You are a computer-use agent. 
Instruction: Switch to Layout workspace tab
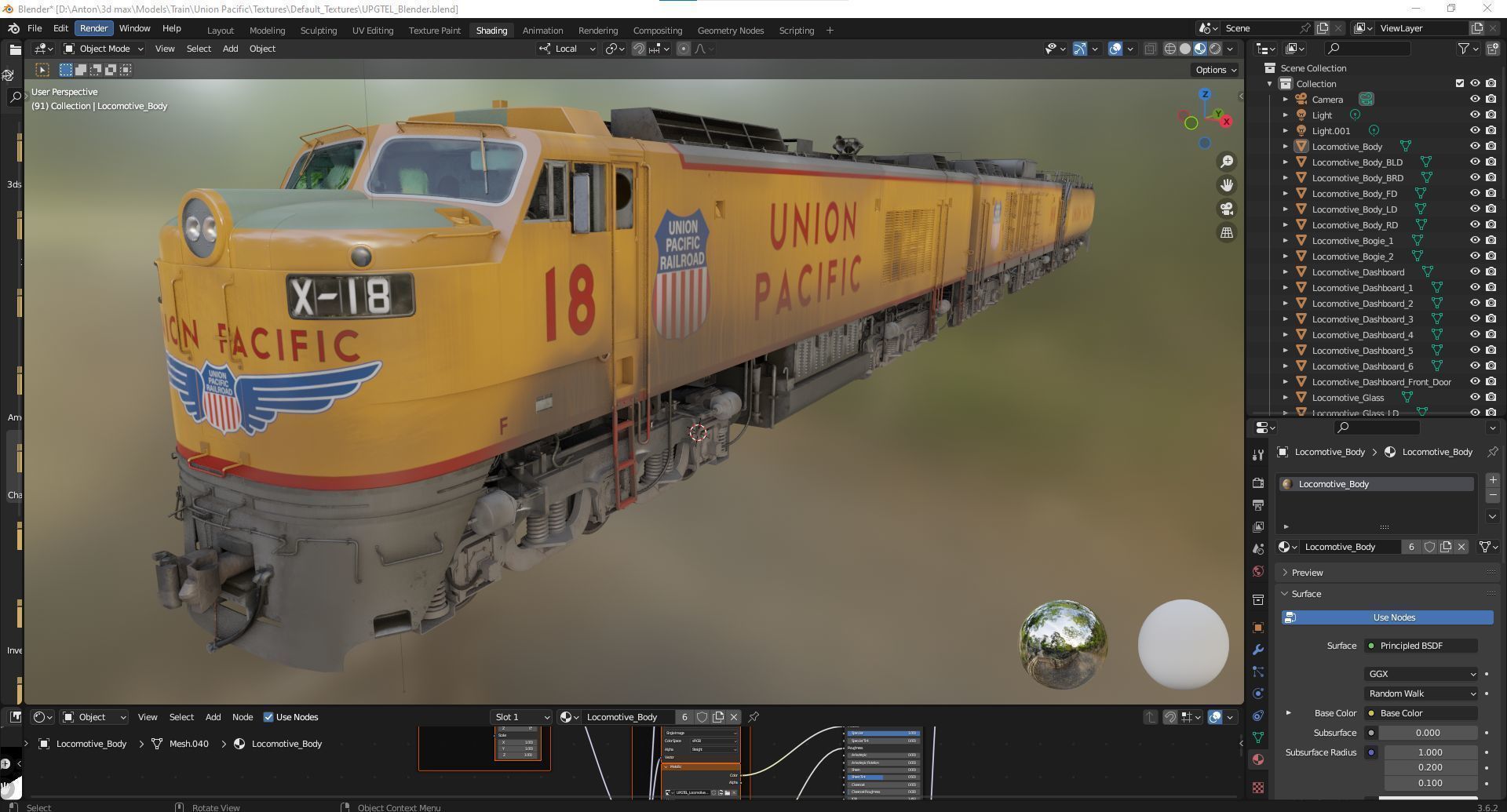[221, 31]
